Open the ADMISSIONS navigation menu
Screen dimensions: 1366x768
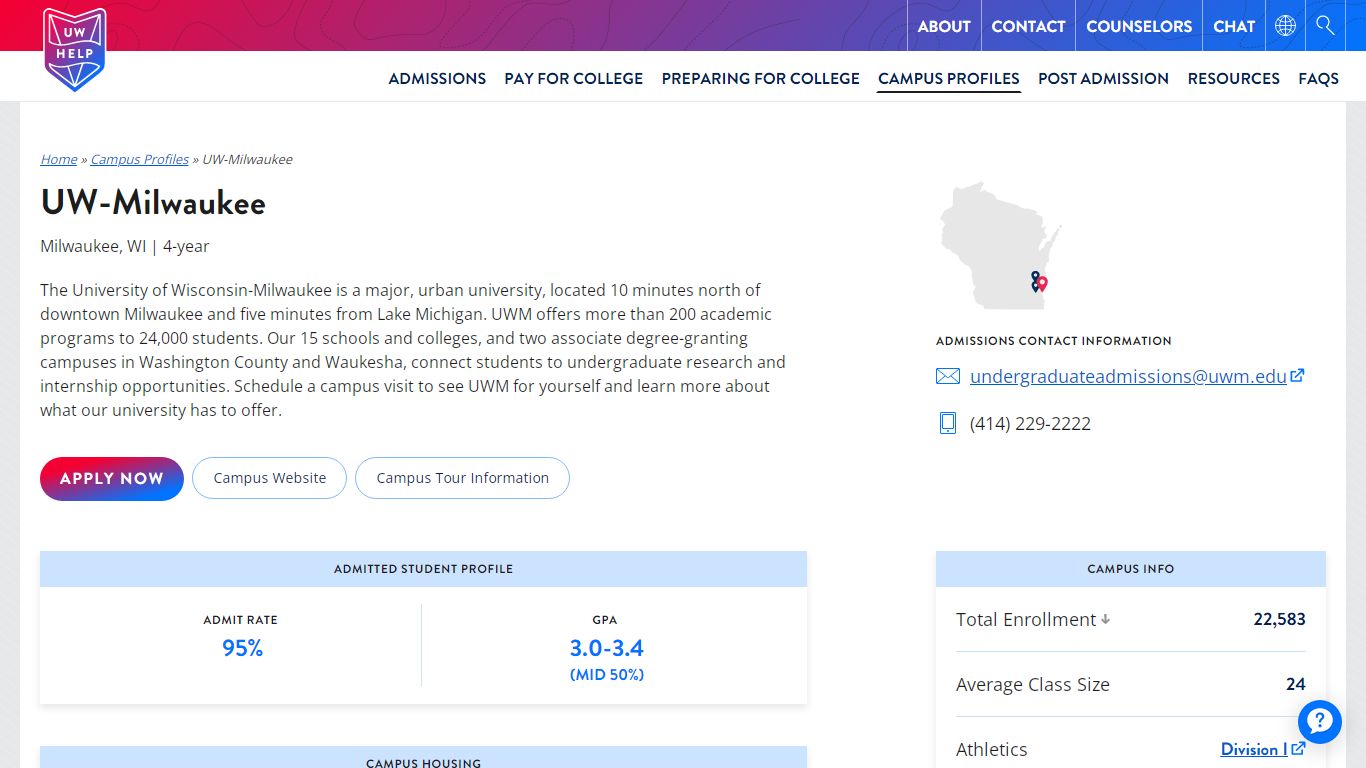tap(437, 78)
